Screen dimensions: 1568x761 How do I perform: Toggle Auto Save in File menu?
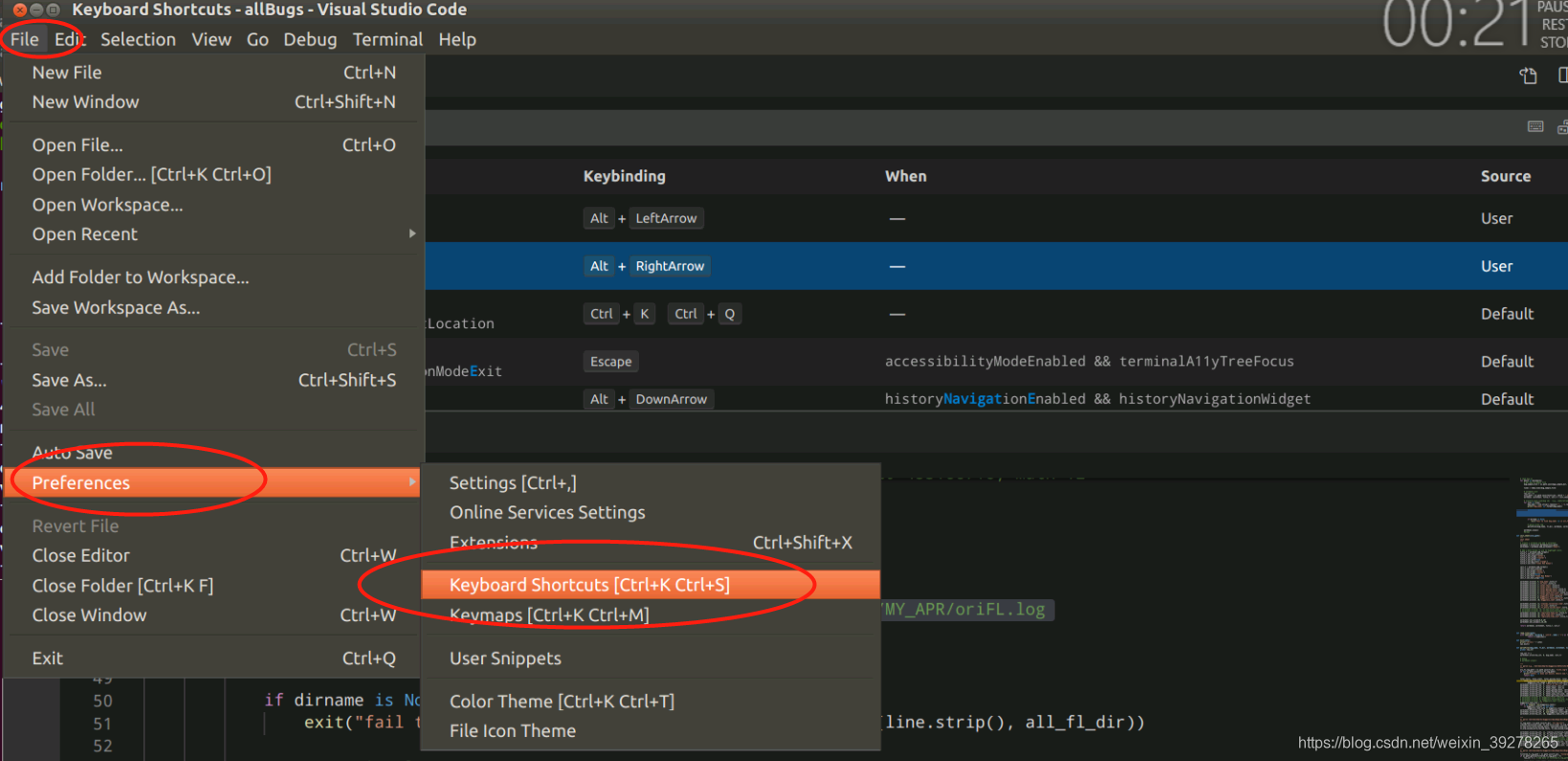click(x=214, y=453)
